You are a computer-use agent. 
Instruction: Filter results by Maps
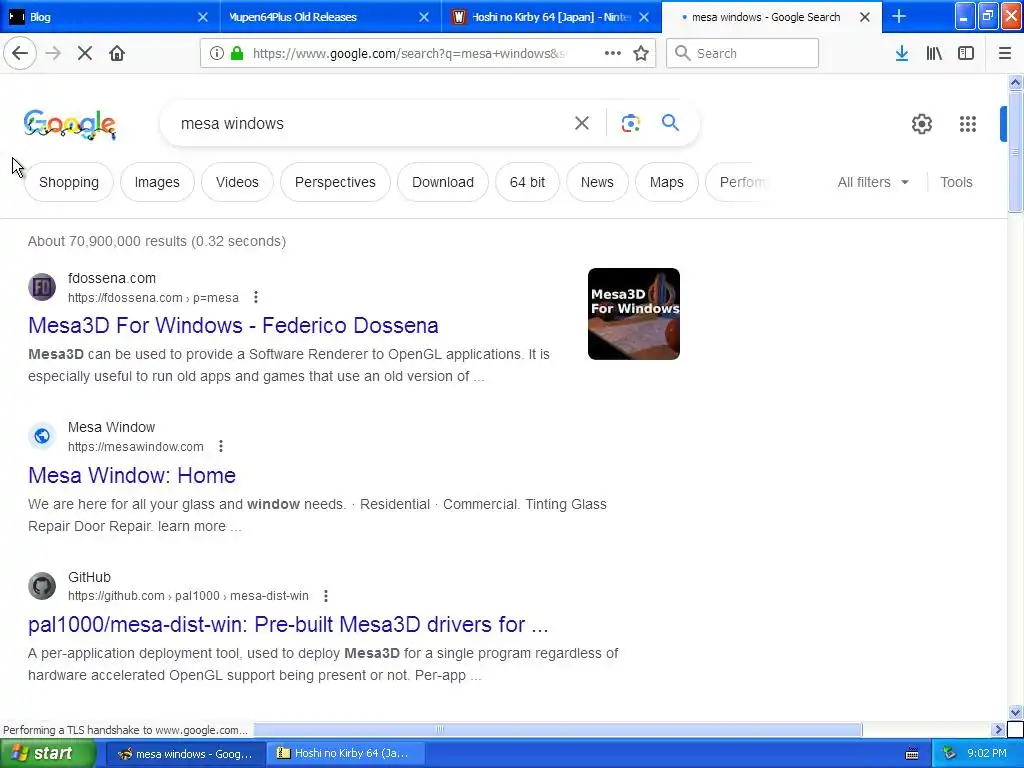pos(666,182)
